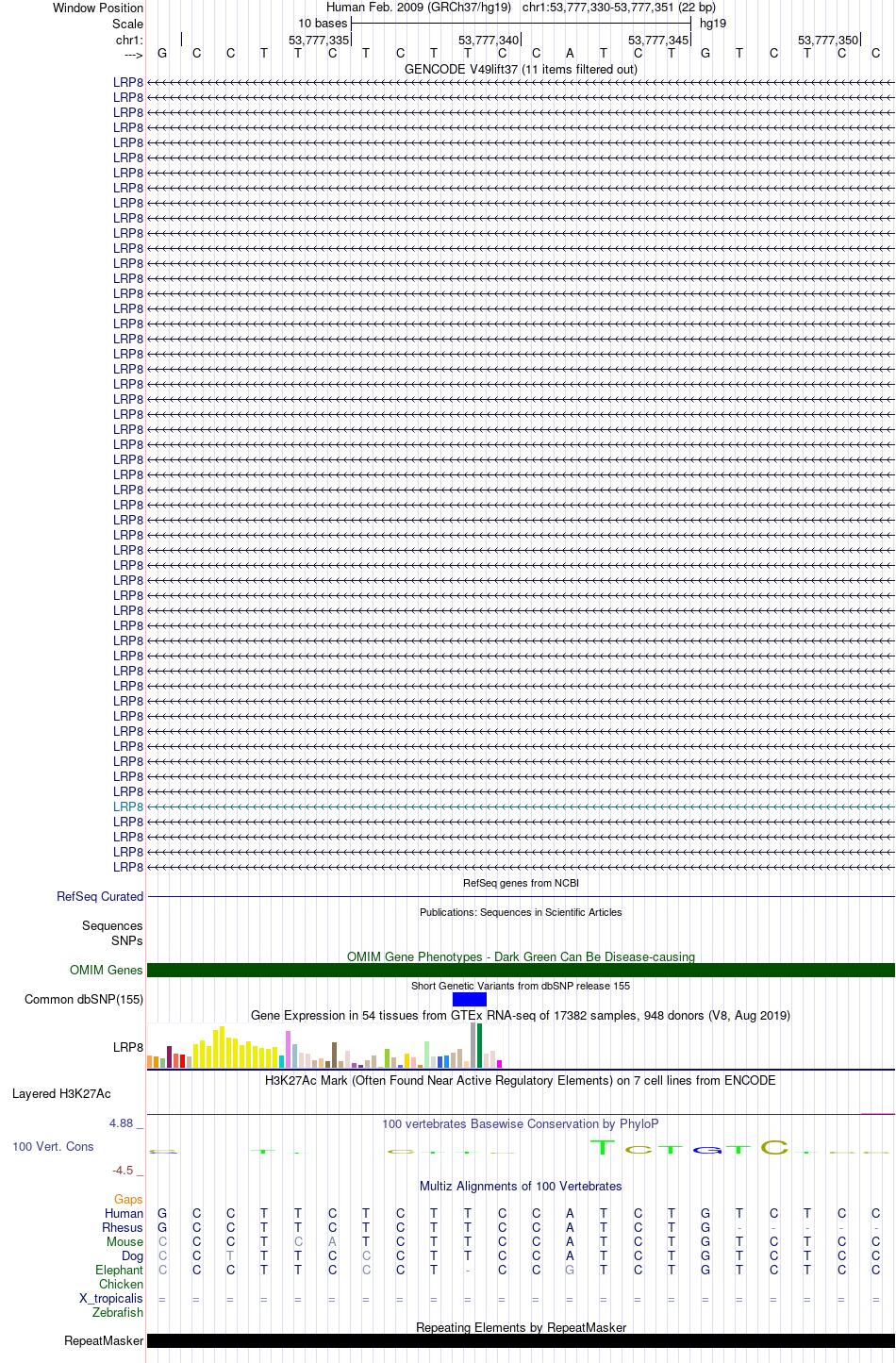Click the X_tropicalis species row label

tap(111, 1298)
